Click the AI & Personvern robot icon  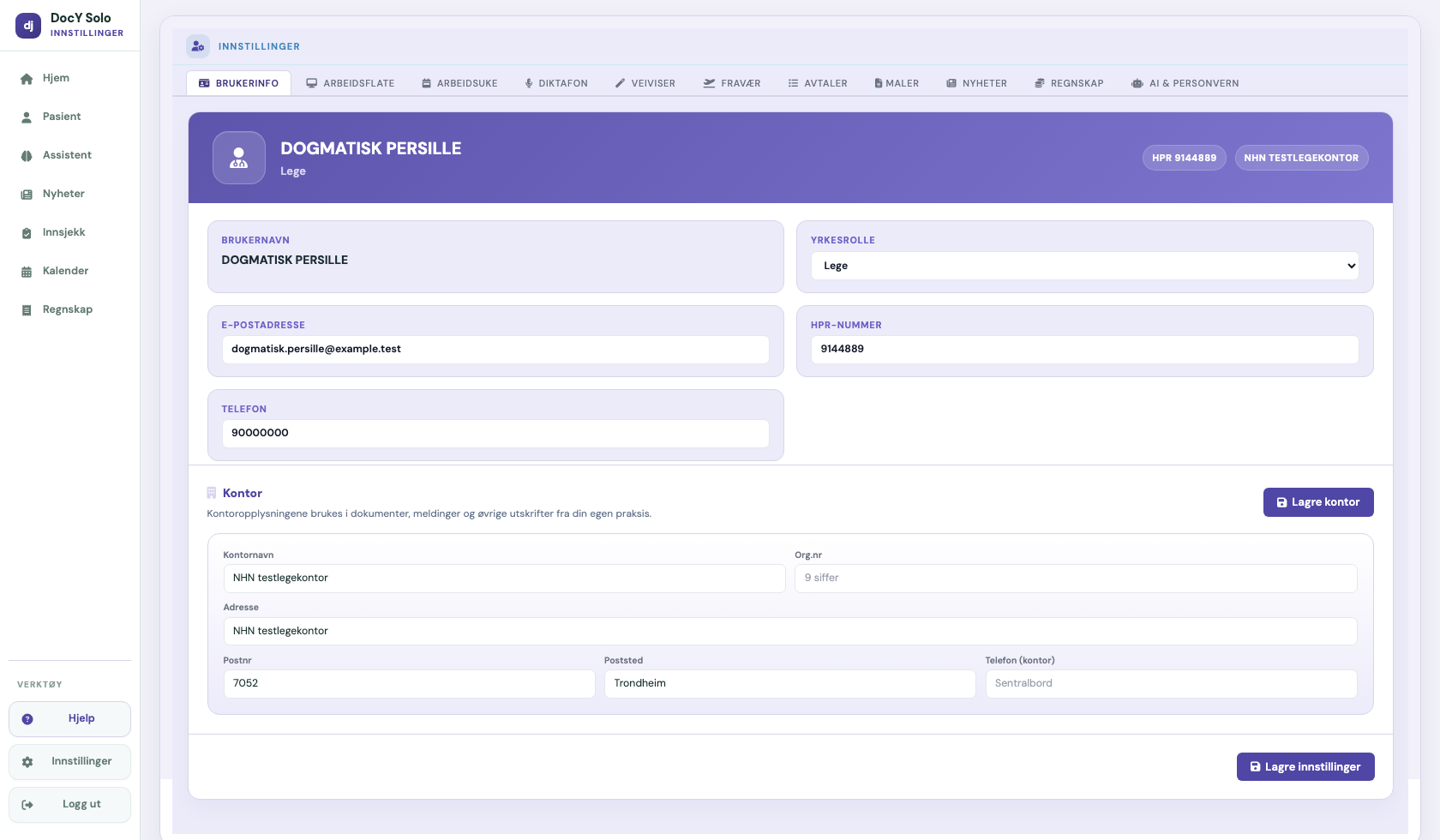[1137, 83]
